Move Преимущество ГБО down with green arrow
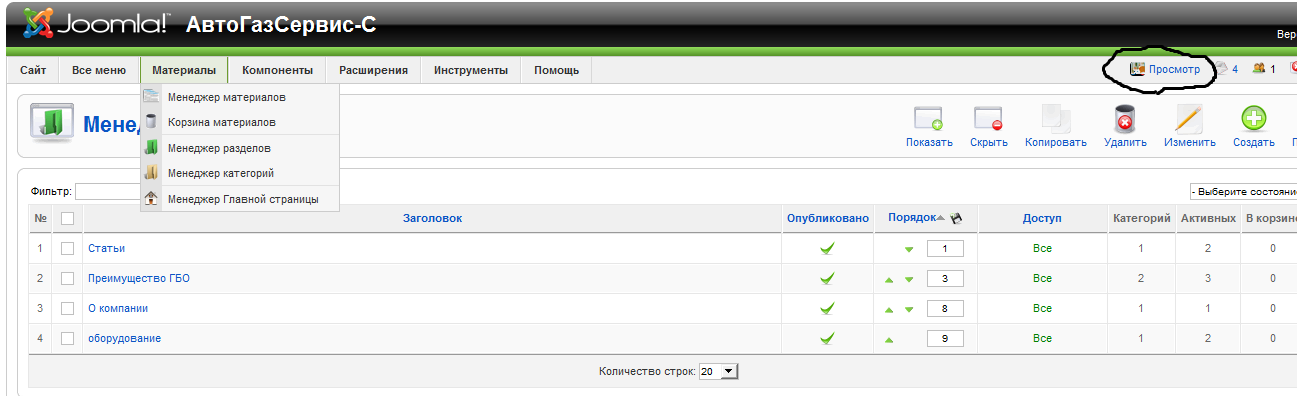 point(909,280)
